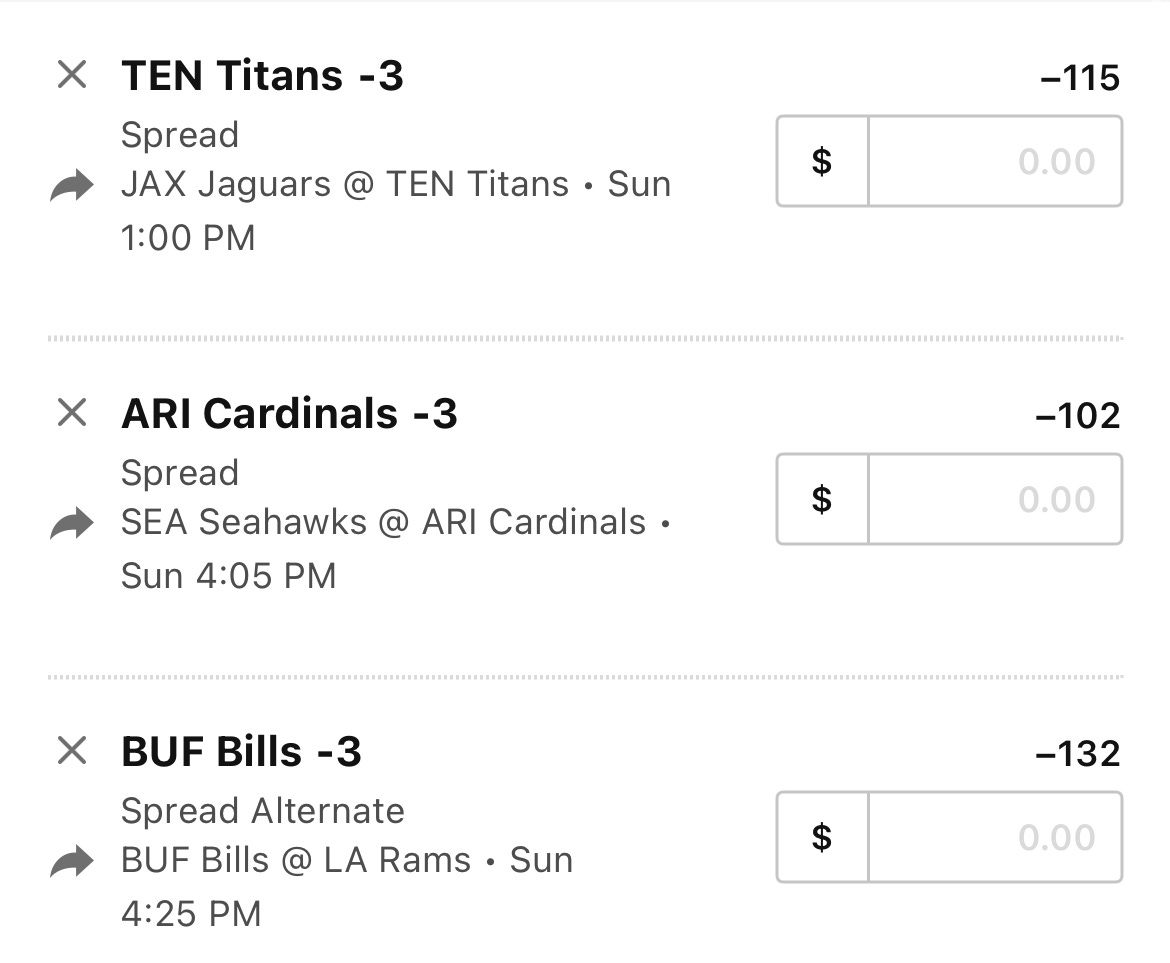This screenshot has width=1170, height=963.
Task: Click the -115 odds for Titans
Action: click(x=1080, y=78)
